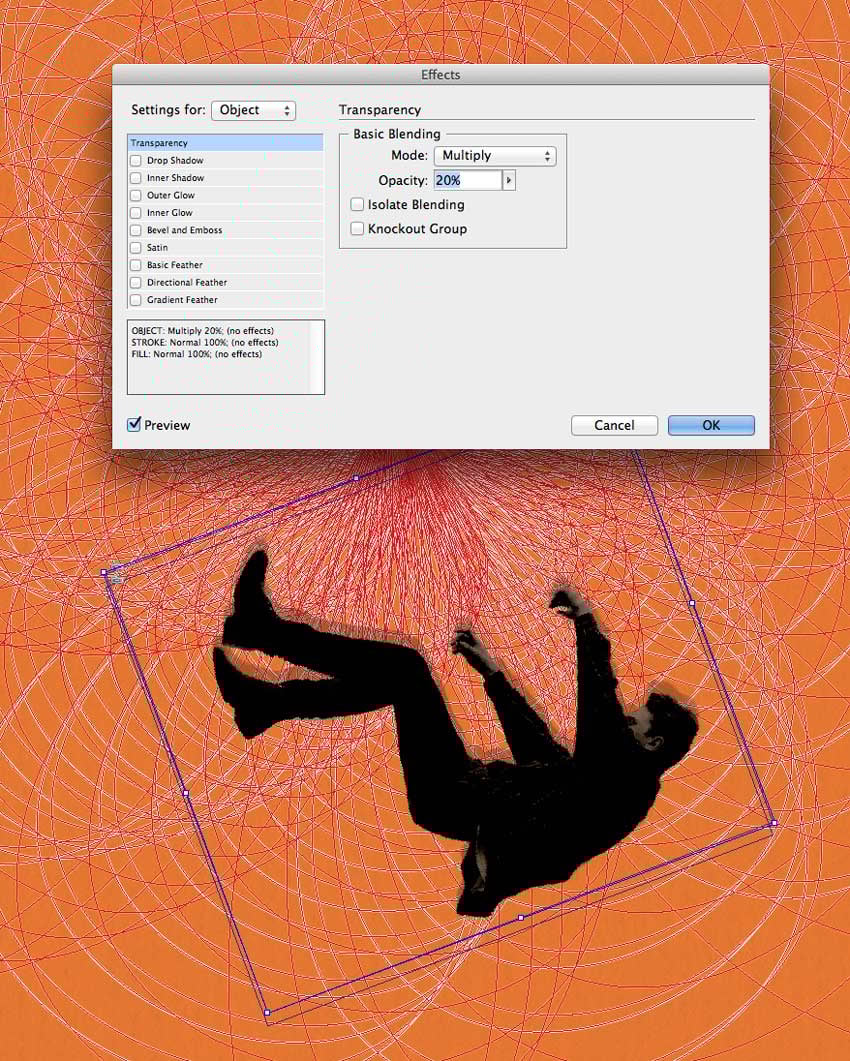Enable the Inner Shadow effect checkbox
Screen dimensions: 850x1061
[136, 178]
